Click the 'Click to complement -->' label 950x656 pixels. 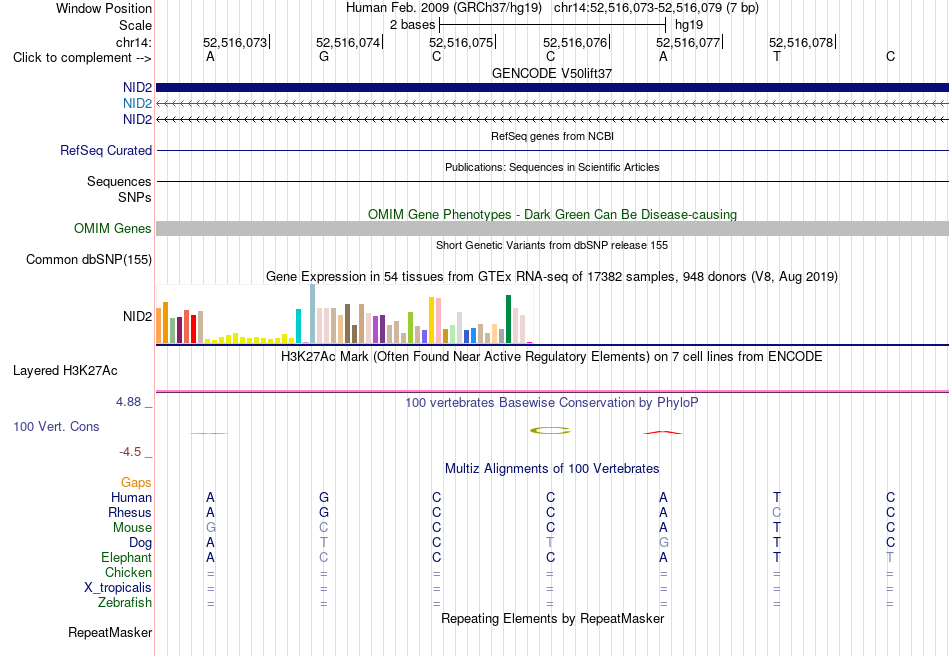[x=82, y=58]
